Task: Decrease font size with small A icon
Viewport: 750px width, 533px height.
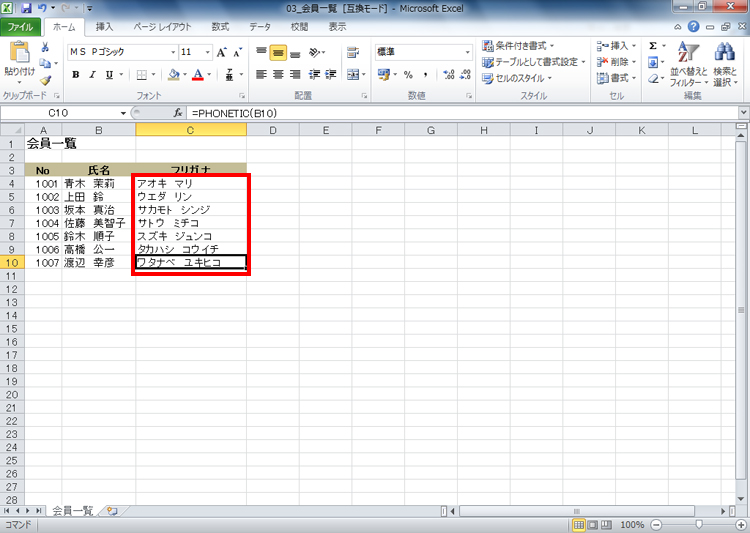Action: (238, 52)
